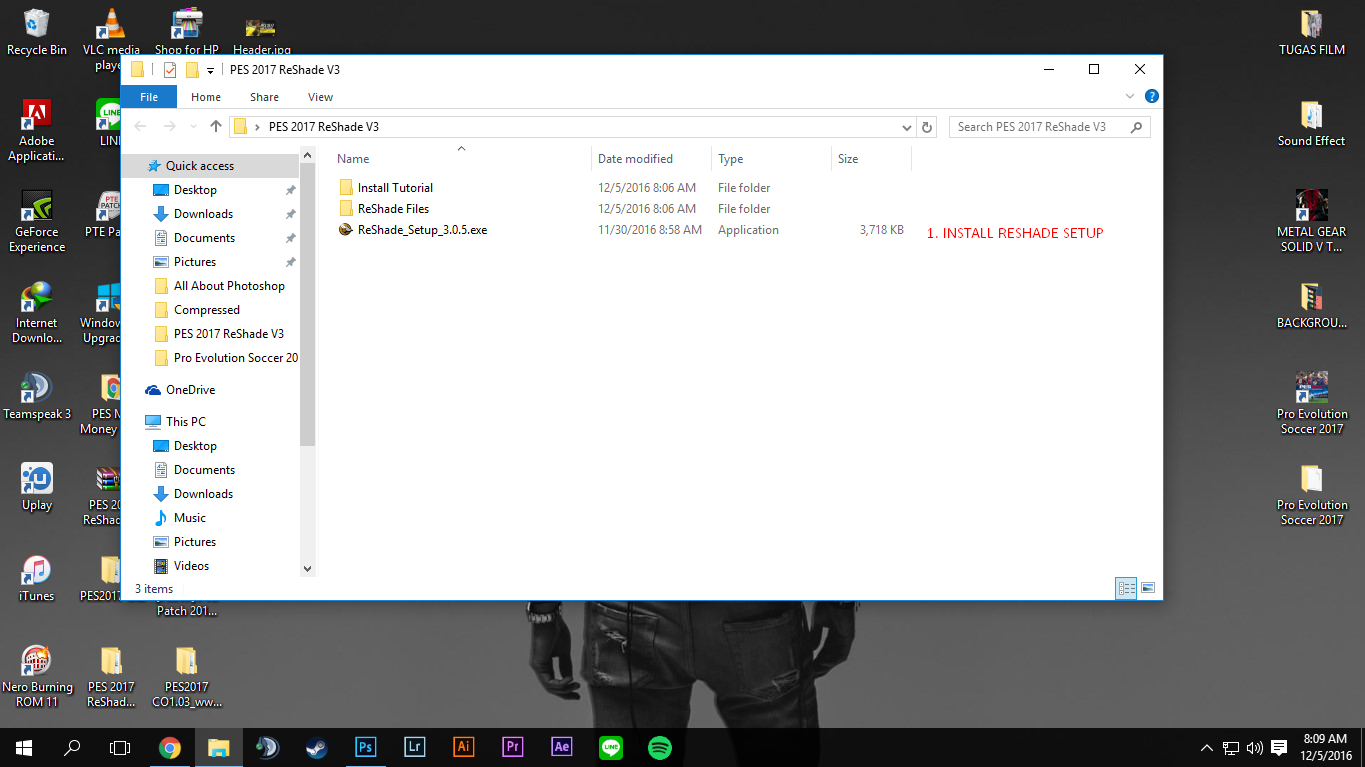Select Quick access in navigation pane
The height and width of the screenshot is (767, 1365).
pos(200,166)
